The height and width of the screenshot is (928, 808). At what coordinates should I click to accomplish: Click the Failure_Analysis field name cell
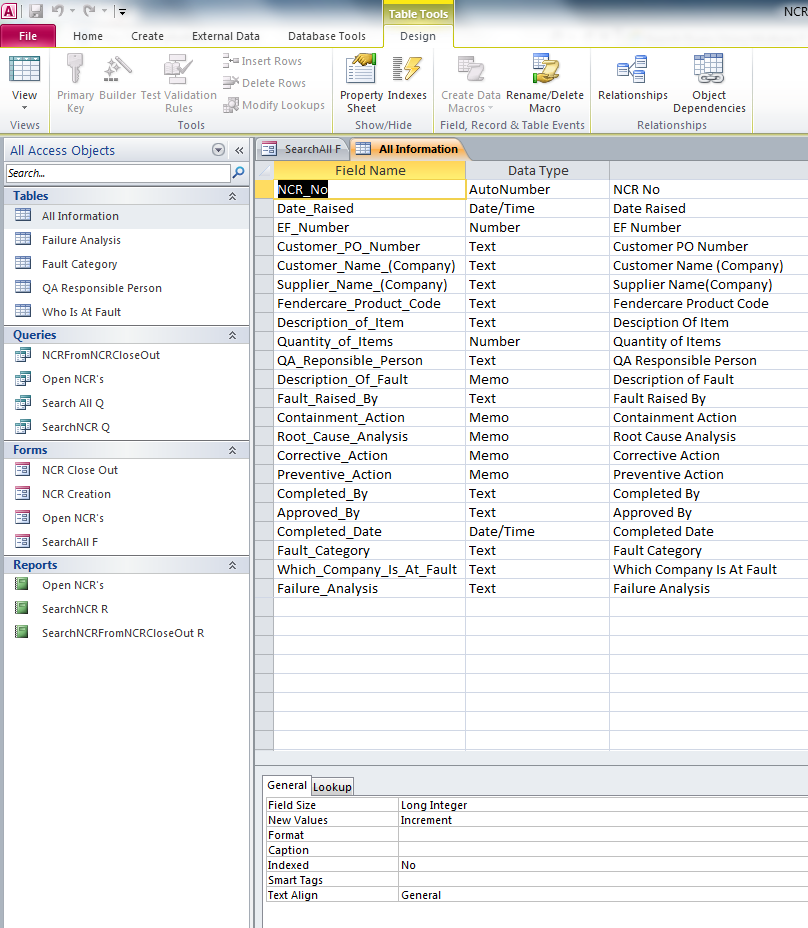click(369, 588)
